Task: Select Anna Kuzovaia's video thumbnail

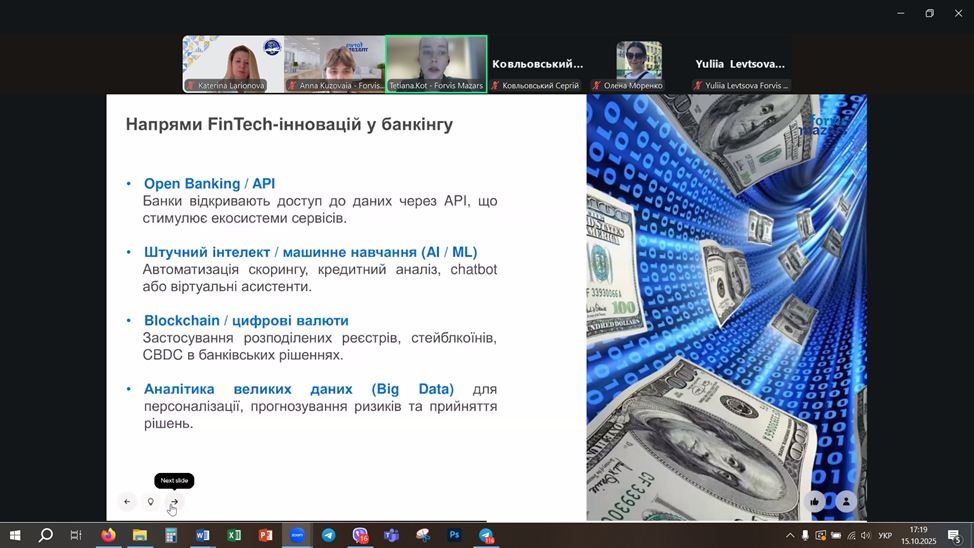Action: pos(334,64)
